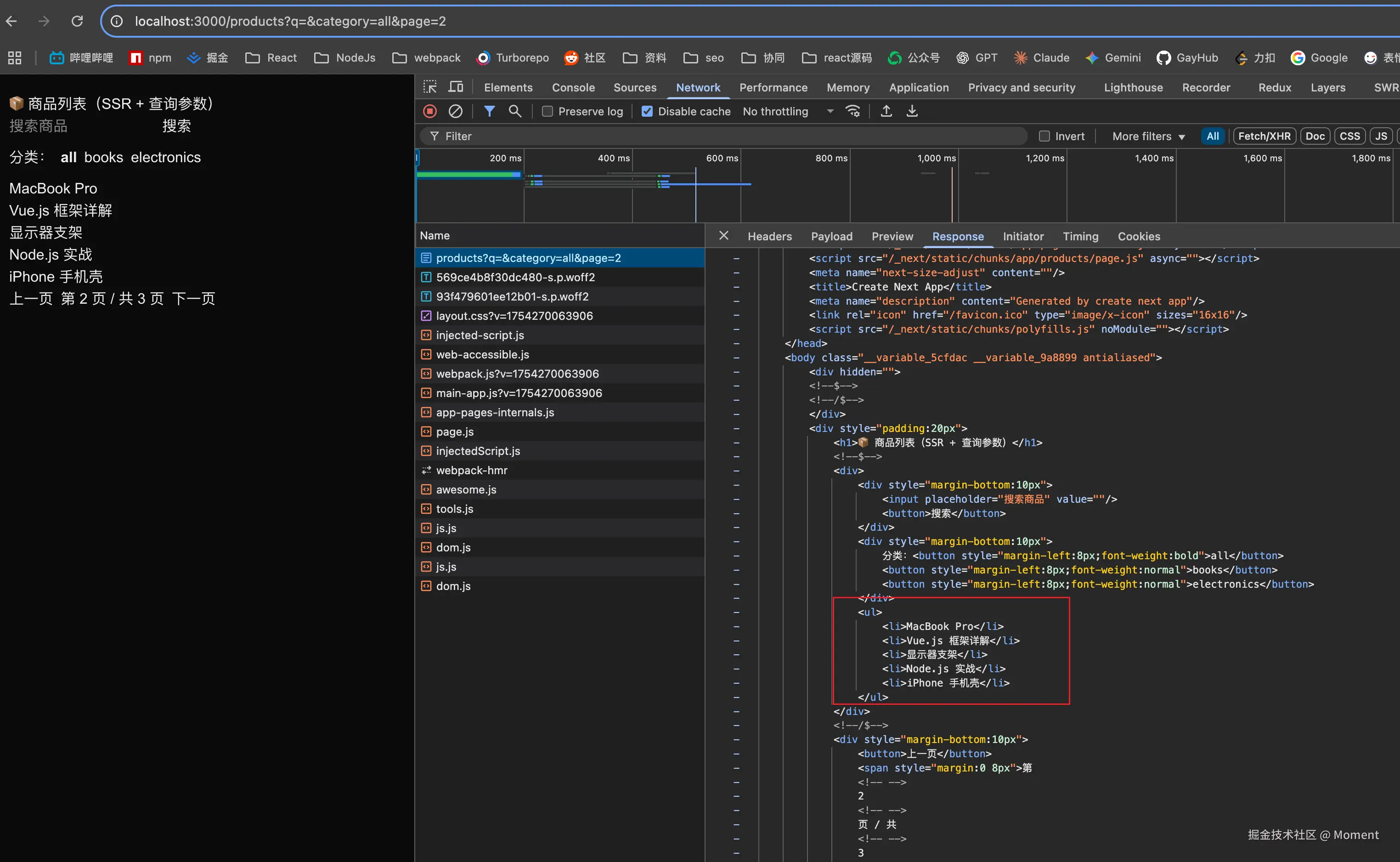This screenshot has width=1400, height=862.
Task: Switch to the Console tab
Action: (x=573, y=87)
